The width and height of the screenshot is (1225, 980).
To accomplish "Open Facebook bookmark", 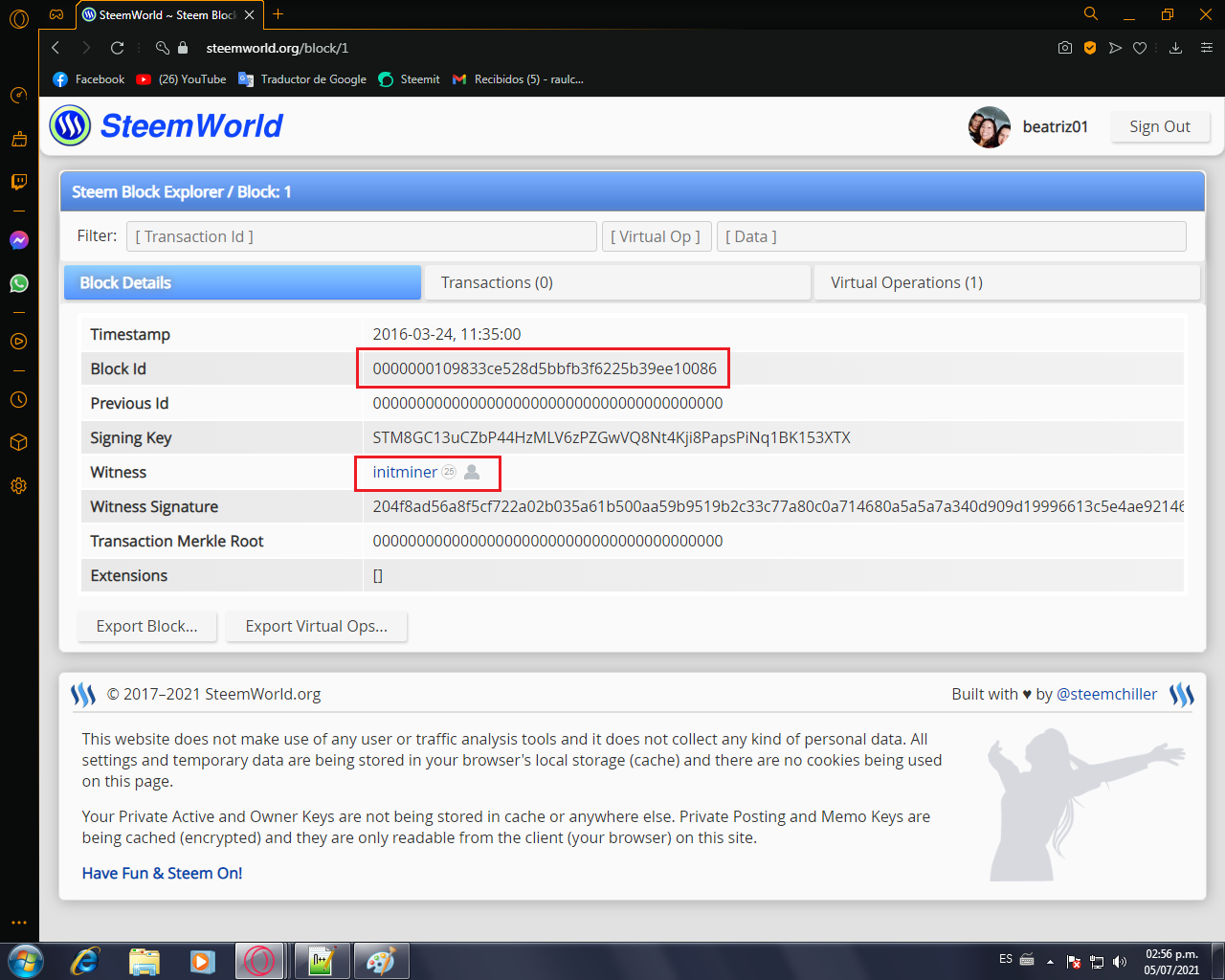I will click(x=89, y=79).
